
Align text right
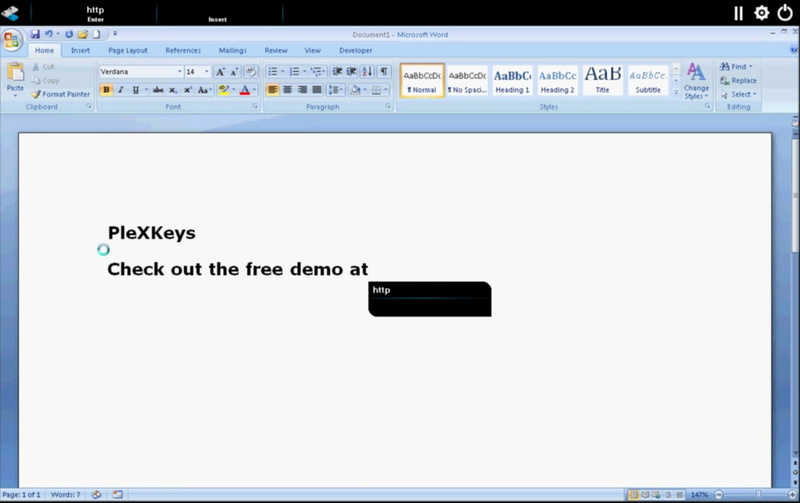point(303,90)
